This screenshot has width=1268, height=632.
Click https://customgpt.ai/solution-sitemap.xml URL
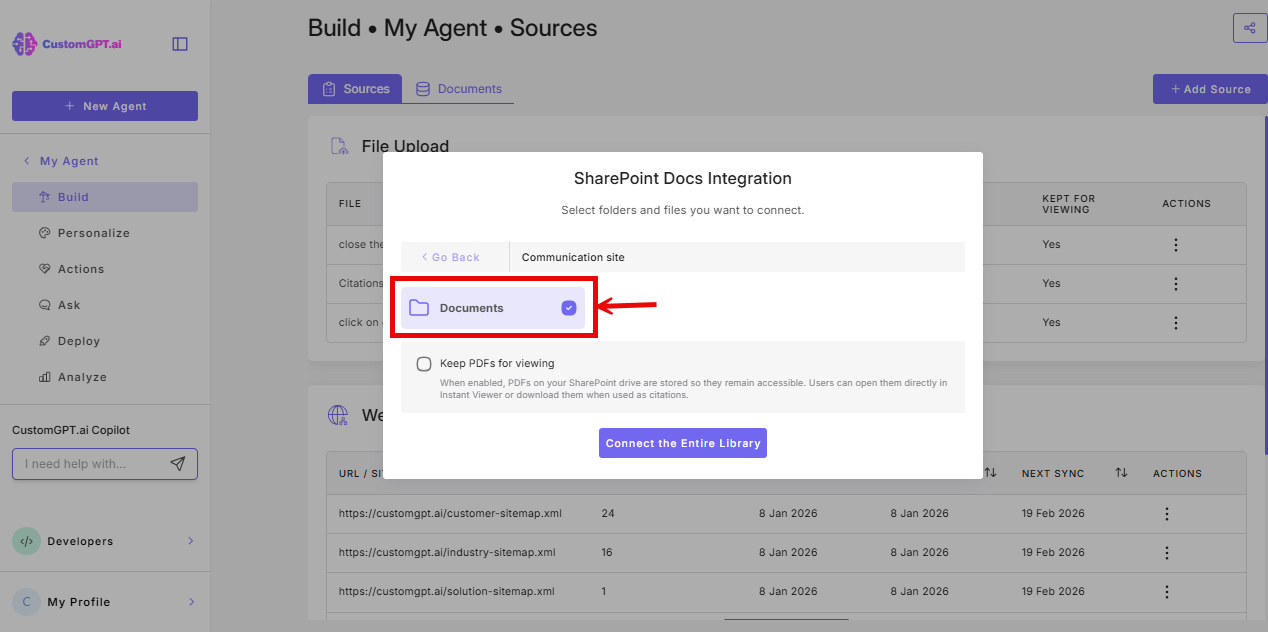[447, 592]
